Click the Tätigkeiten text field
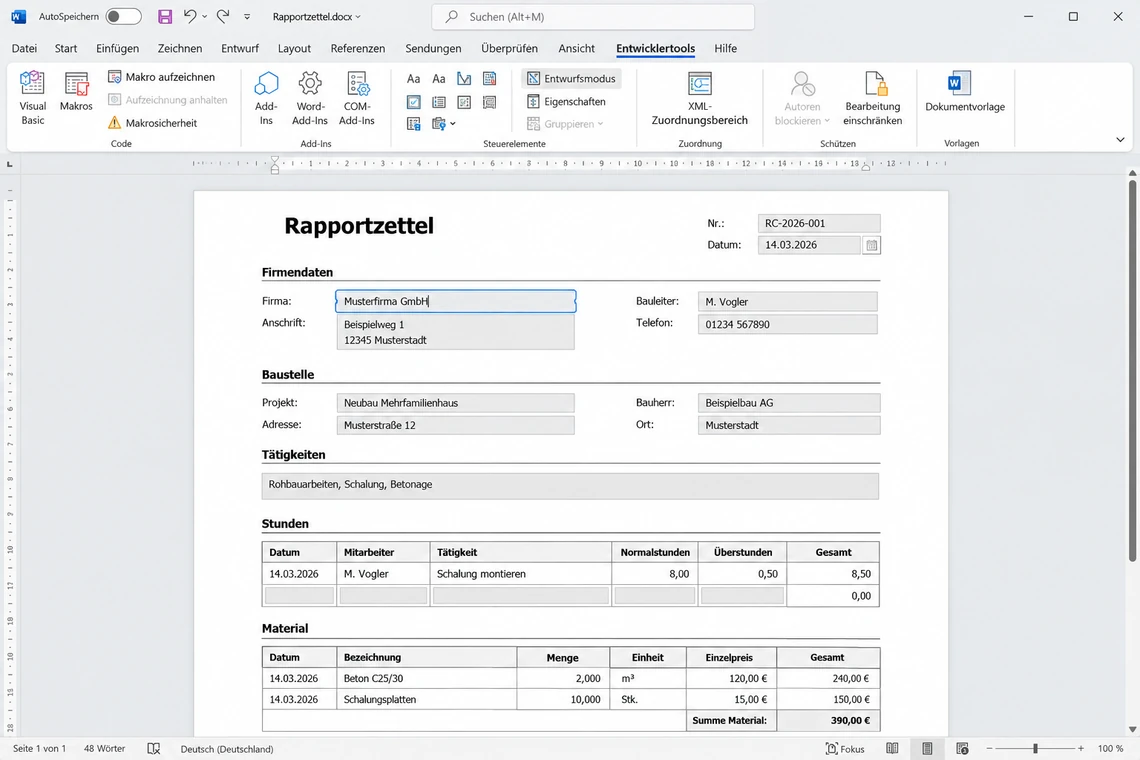 [x=570, y=486]
